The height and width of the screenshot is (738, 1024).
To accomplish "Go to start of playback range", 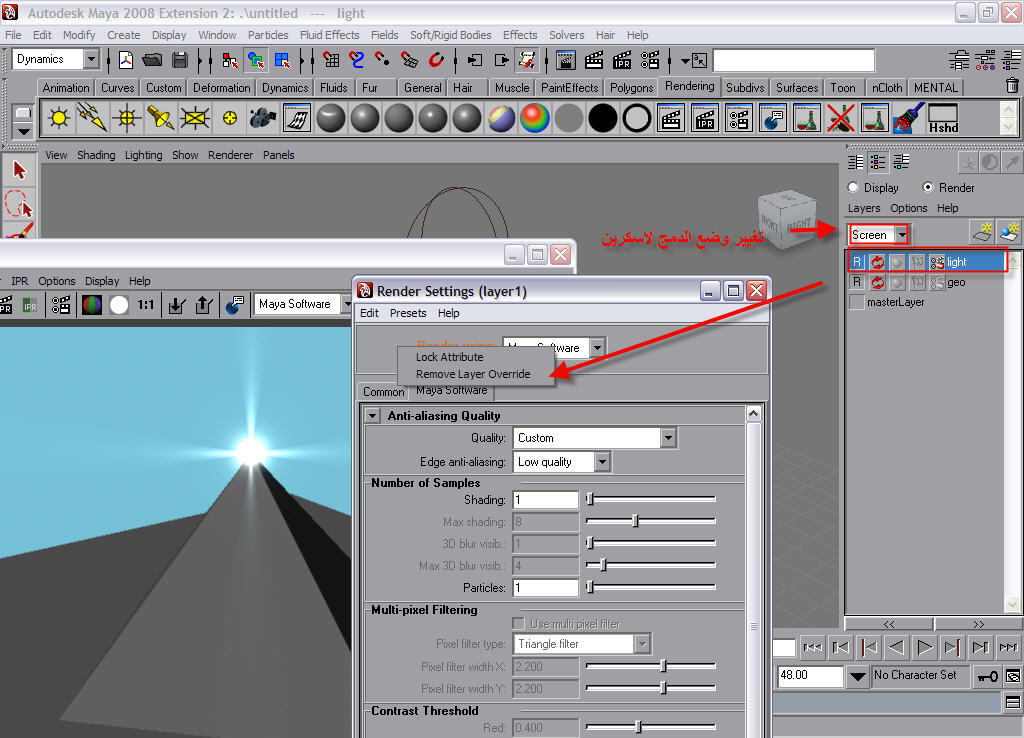I will tap(812, 647).
